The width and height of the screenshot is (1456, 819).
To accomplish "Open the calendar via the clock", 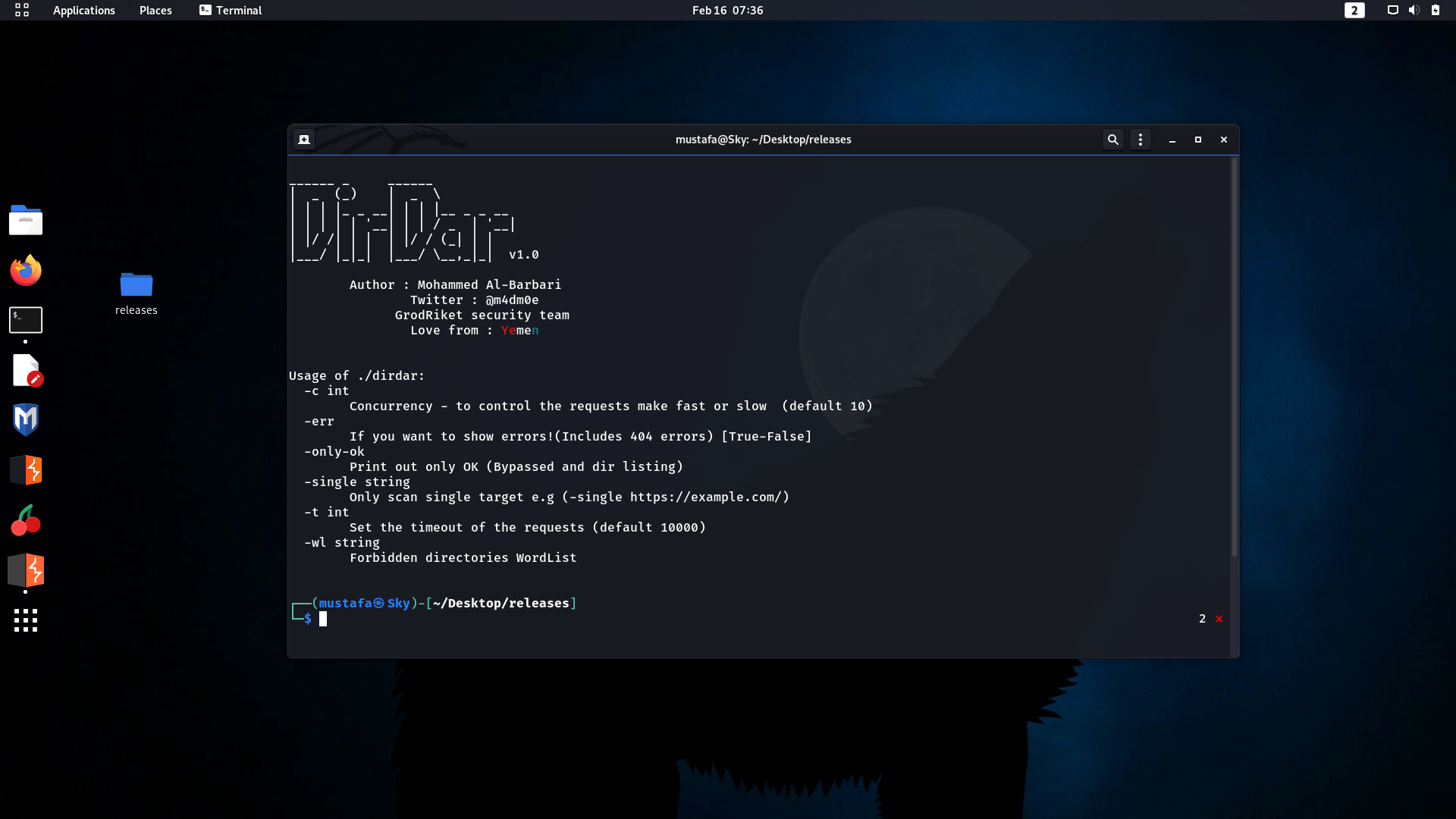I will click(x=726, y=10).
